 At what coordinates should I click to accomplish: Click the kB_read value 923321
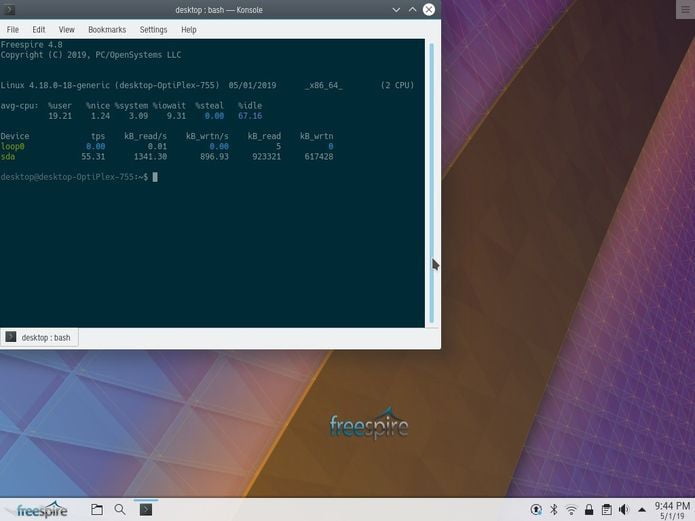pos(266,157)
